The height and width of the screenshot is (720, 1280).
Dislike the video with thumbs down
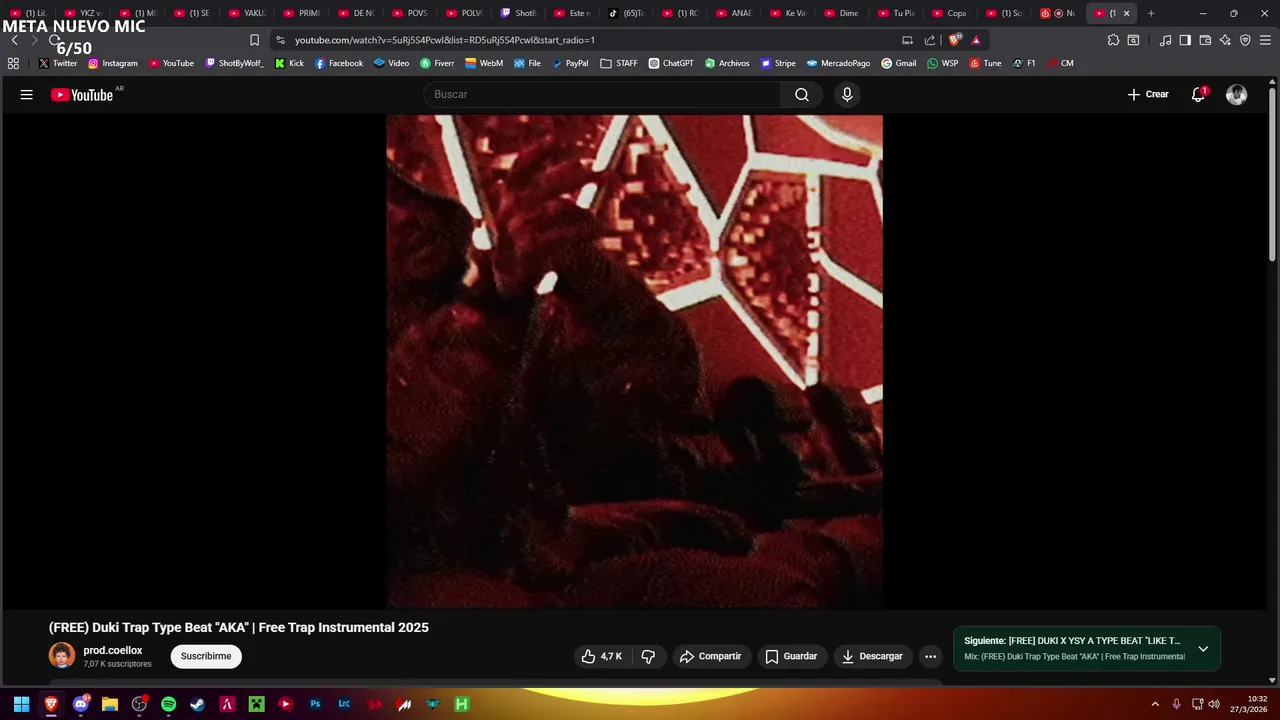point(648,656)
